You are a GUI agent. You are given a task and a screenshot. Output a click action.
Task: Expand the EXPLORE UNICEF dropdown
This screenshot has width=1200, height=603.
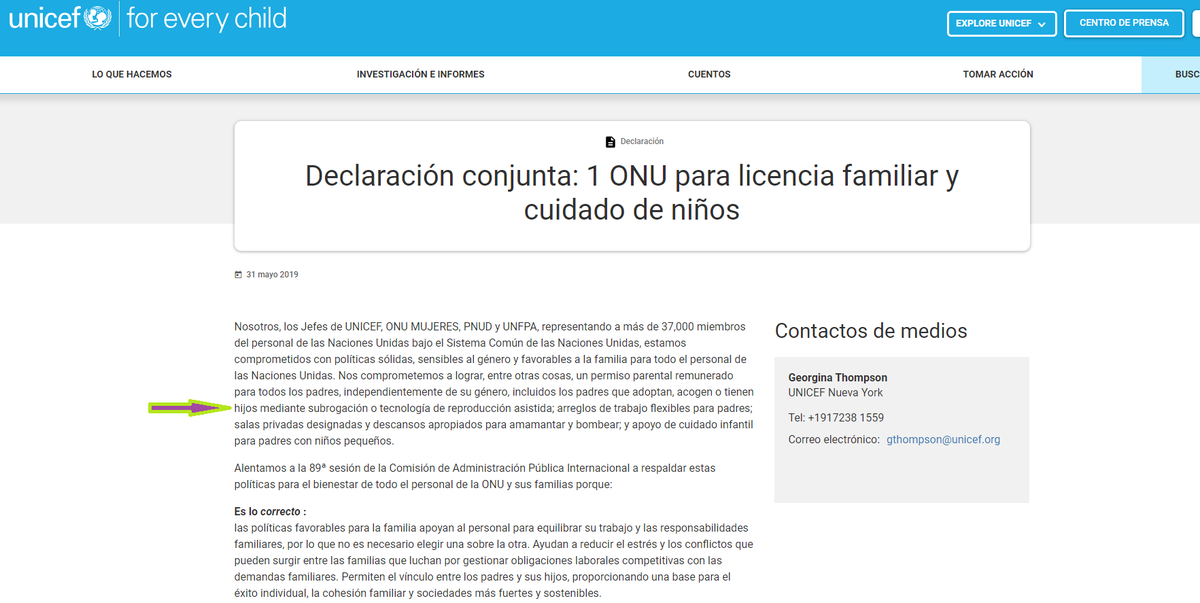coord(1001,23)
